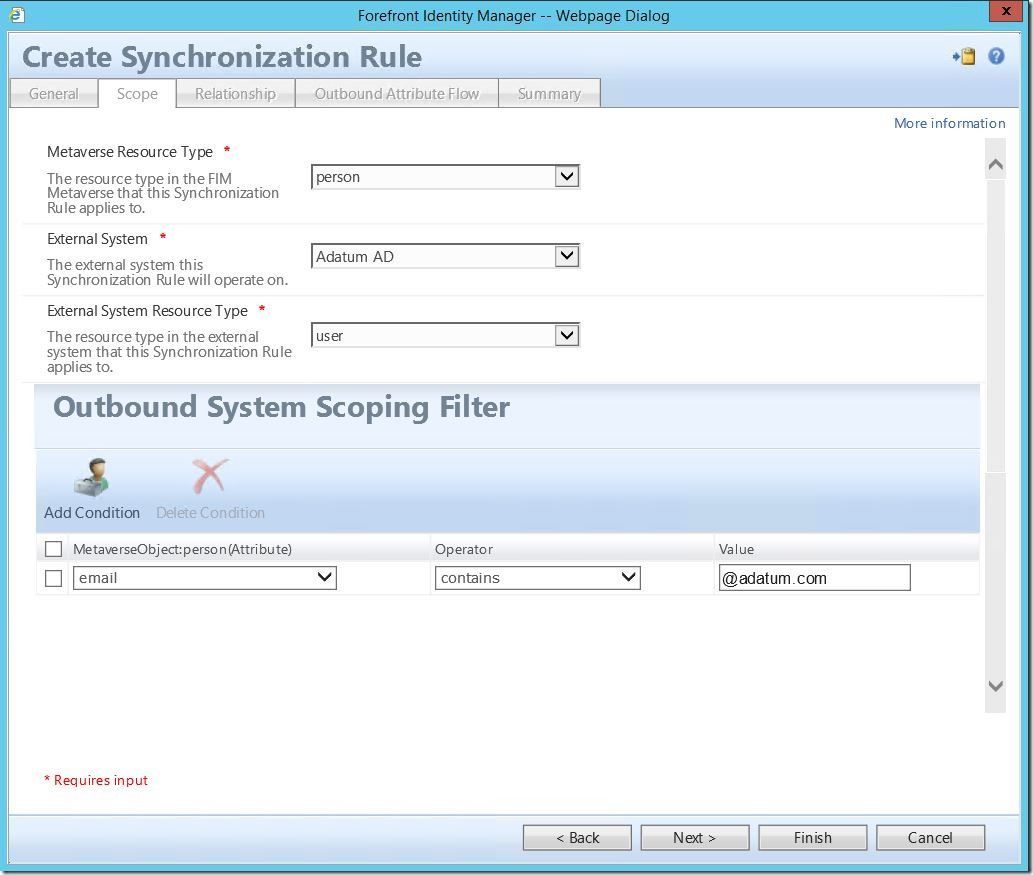Click the Add Condition person icon
This screenshot has width=1033, height=875.
point(91,477)
